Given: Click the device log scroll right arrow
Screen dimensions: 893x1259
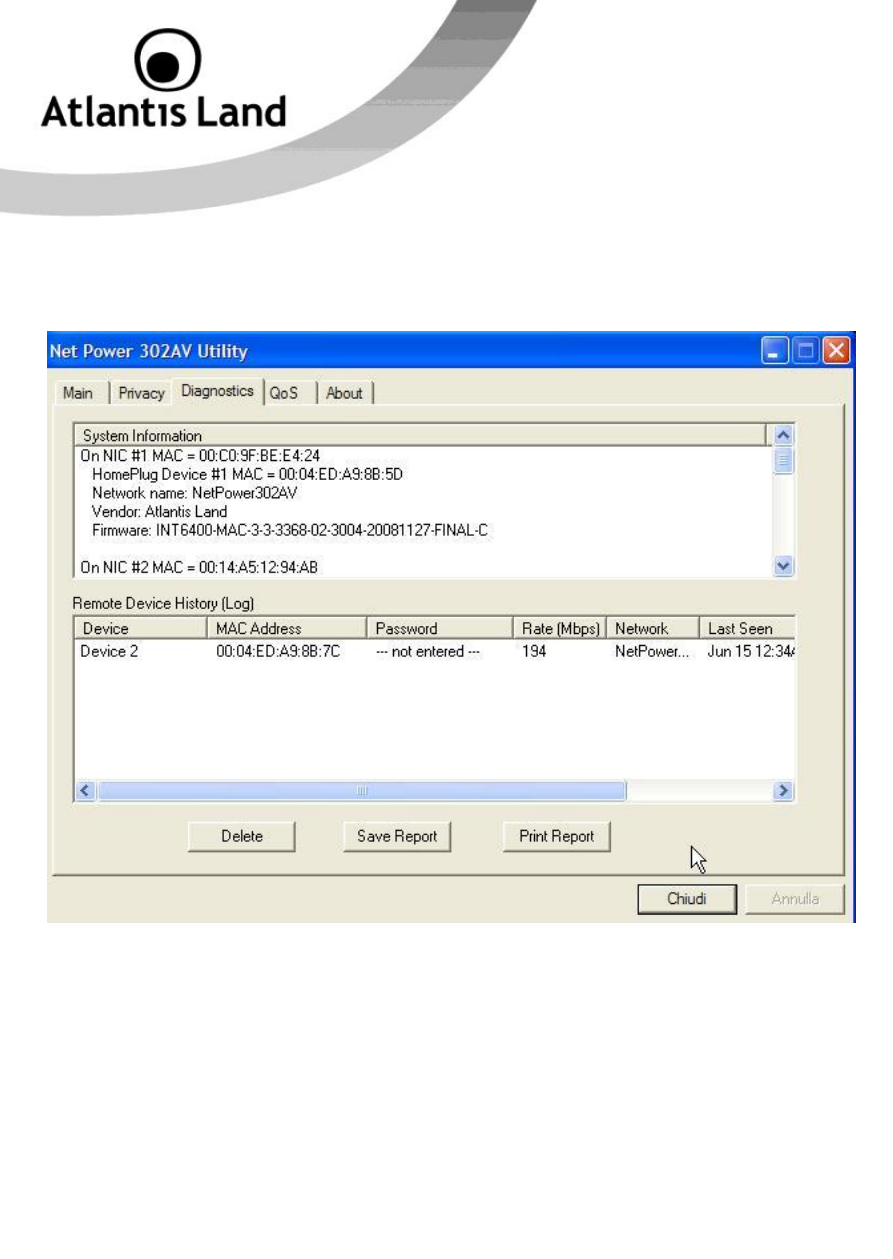Looking at the screenshot, I should pos(784,790).
